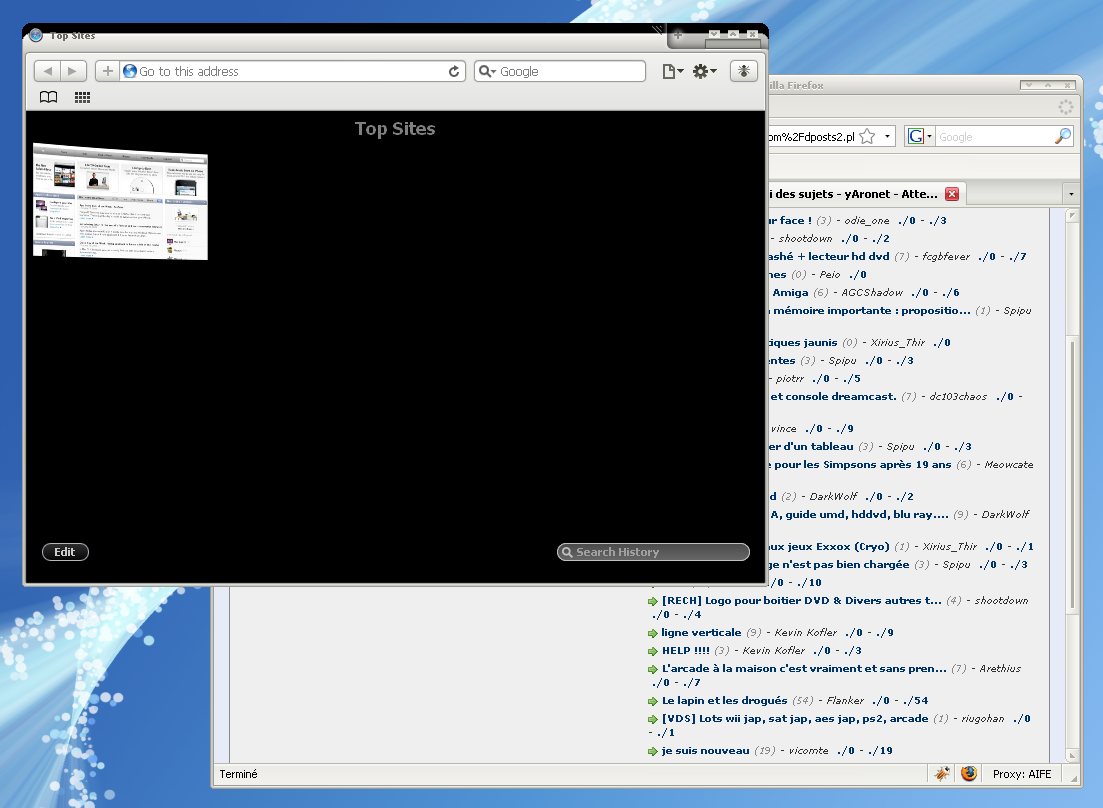1103x808 pixels.
Task: Close the yAronet tab in Firefox
Action: click(x=952, y=193)
